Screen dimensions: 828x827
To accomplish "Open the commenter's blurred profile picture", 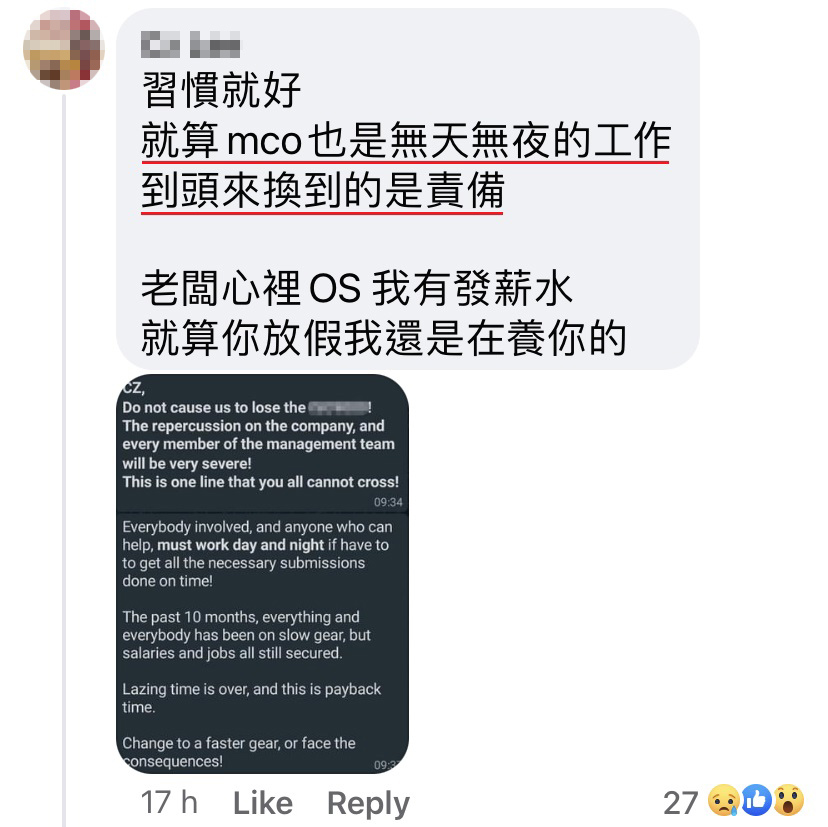I will coord(63,49).
